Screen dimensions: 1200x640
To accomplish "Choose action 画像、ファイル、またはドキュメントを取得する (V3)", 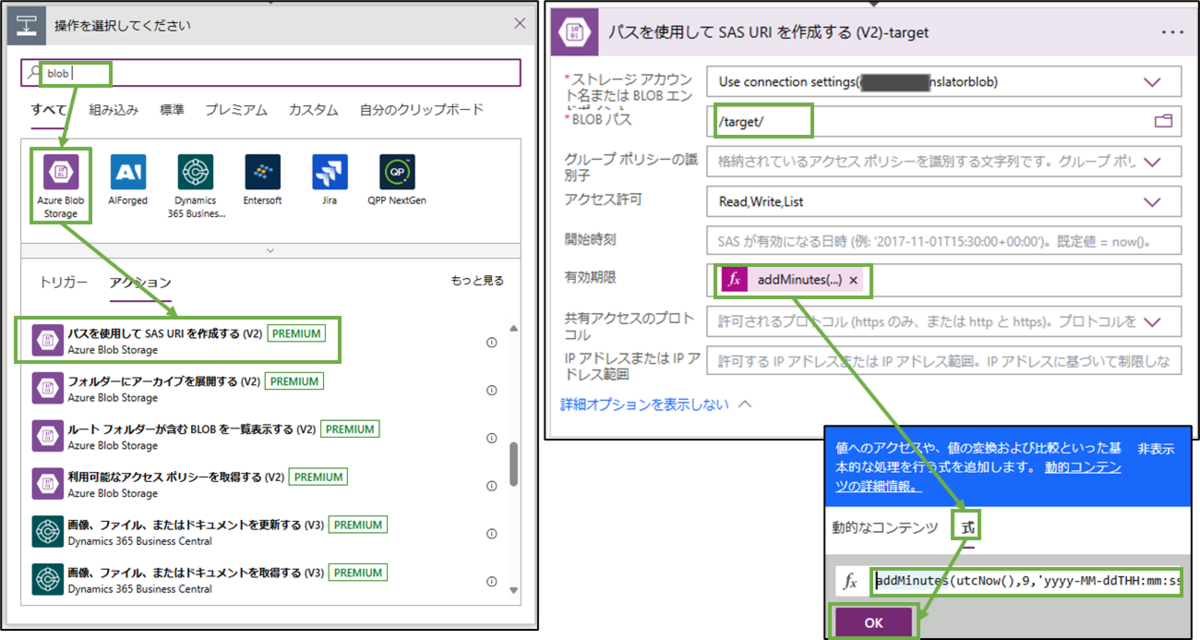I will pyautogui.click(x=270, y=580).
